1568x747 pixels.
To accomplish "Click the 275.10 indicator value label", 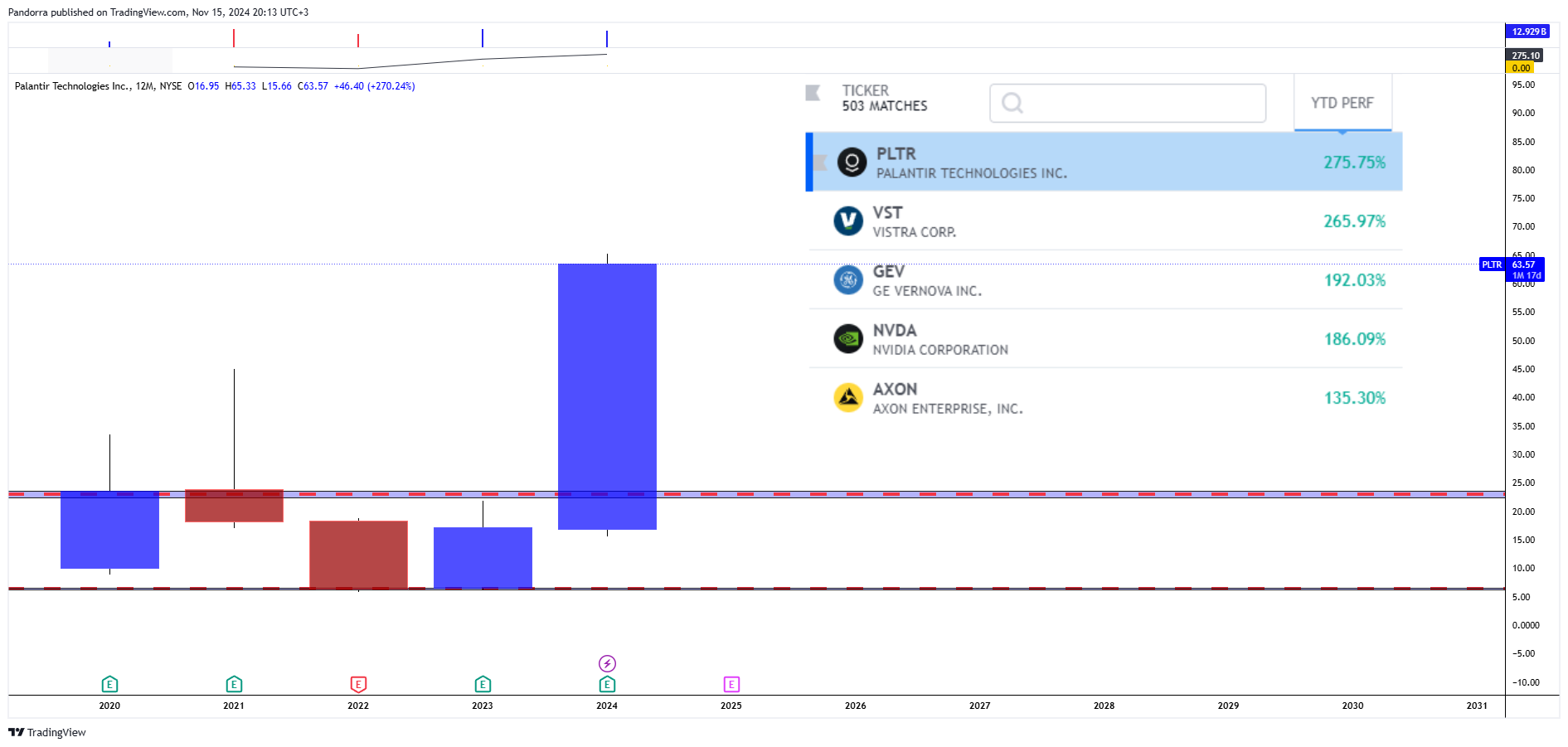I will coord(1525,56).
